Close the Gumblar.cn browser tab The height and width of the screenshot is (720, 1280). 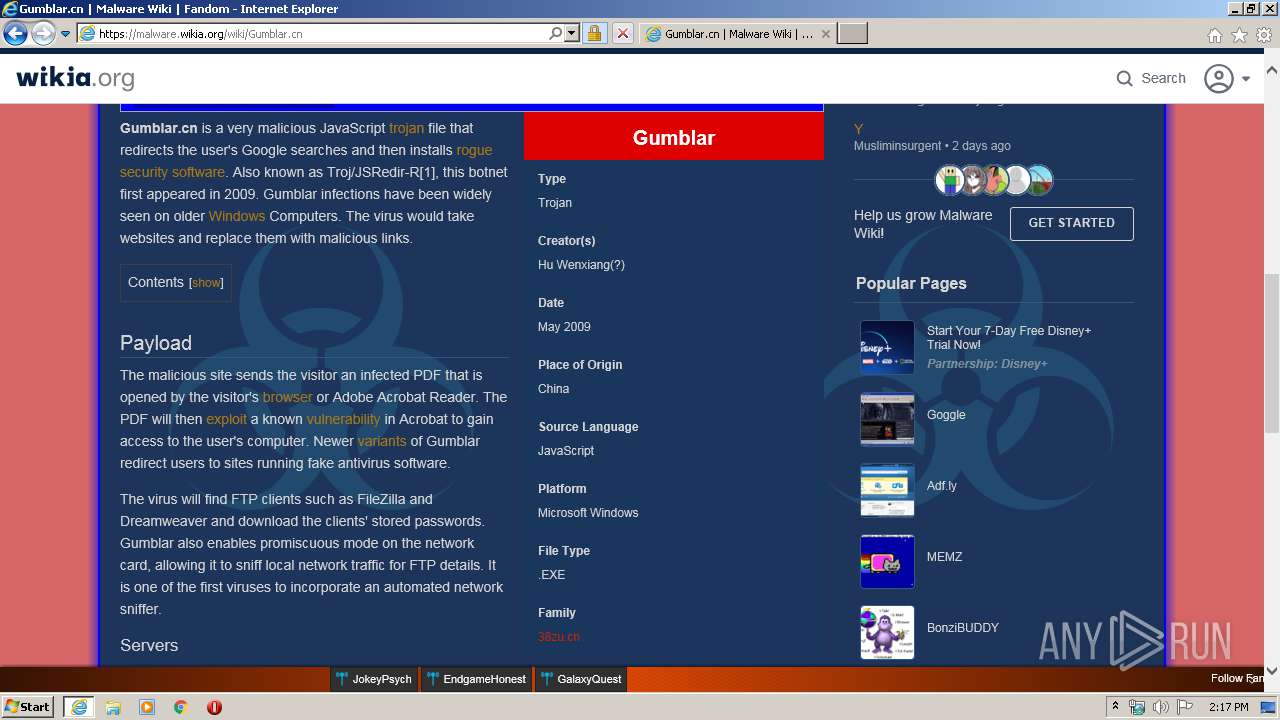pos(826,34)
